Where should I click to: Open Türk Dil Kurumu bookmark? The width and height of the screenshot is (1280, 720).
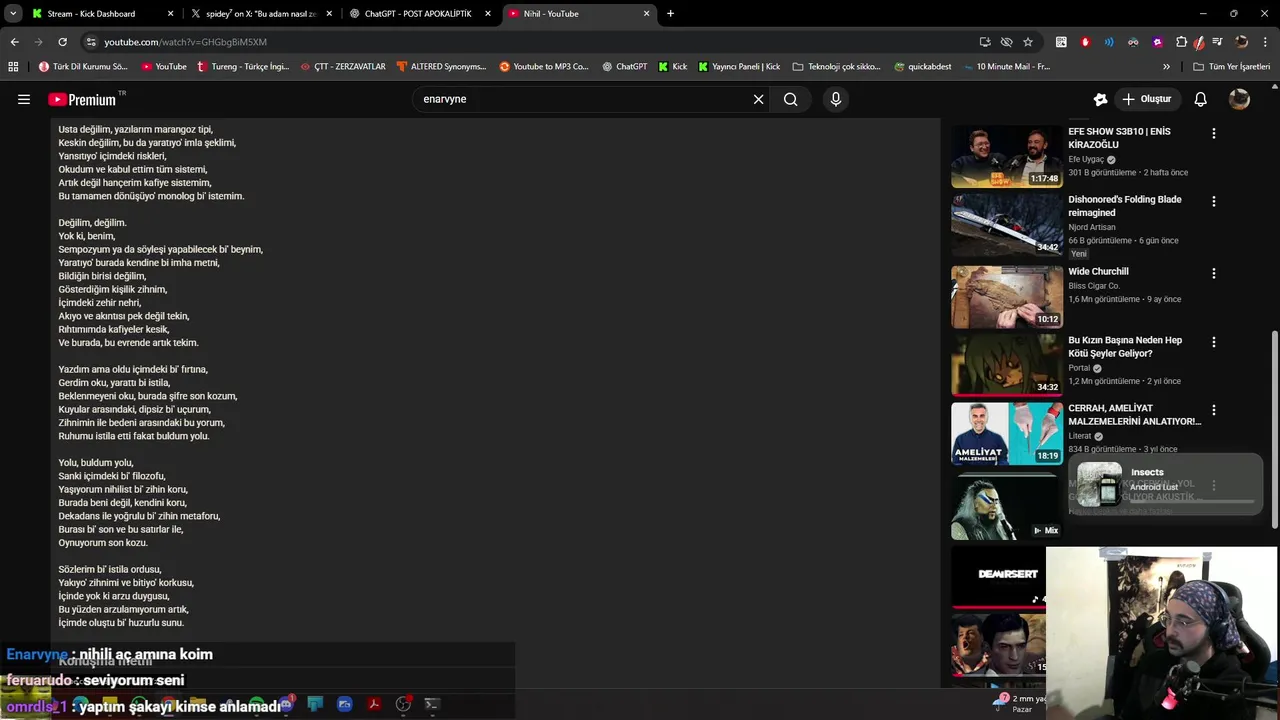[x=83, y=67]
